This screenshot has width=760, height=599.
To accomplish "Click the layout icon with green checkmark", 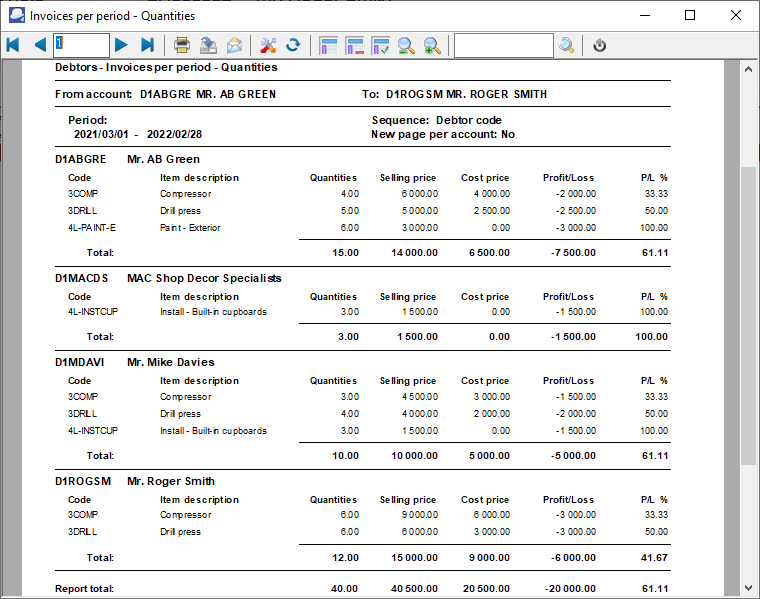I will [380, 45].
